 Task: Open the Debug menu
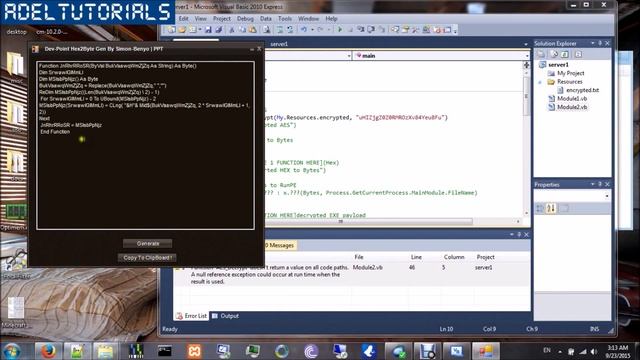pyautogui.click(x=245, y=18)
